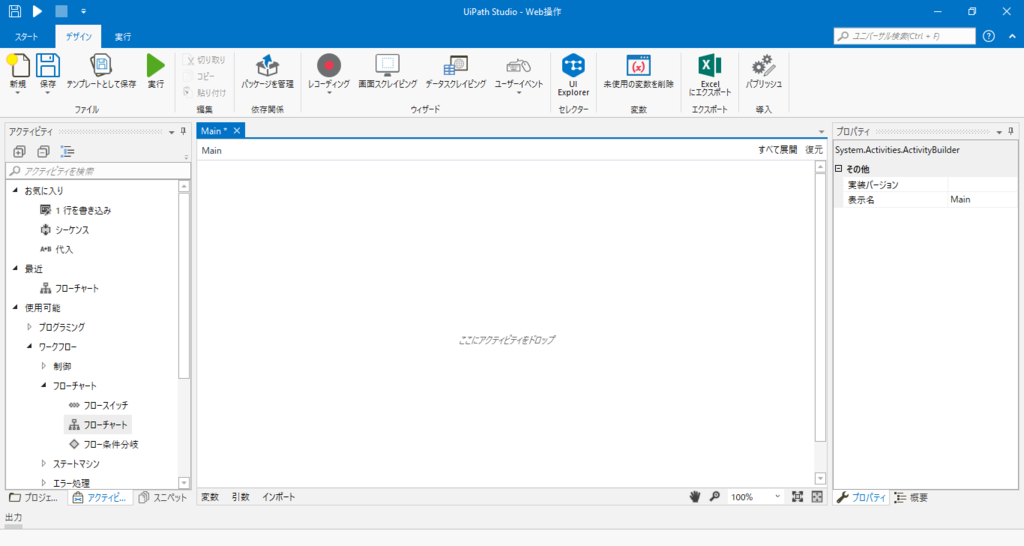This screenshot has height=546, width=1024.
Task: Expand the プログラミング node
Action: (29, 327)
